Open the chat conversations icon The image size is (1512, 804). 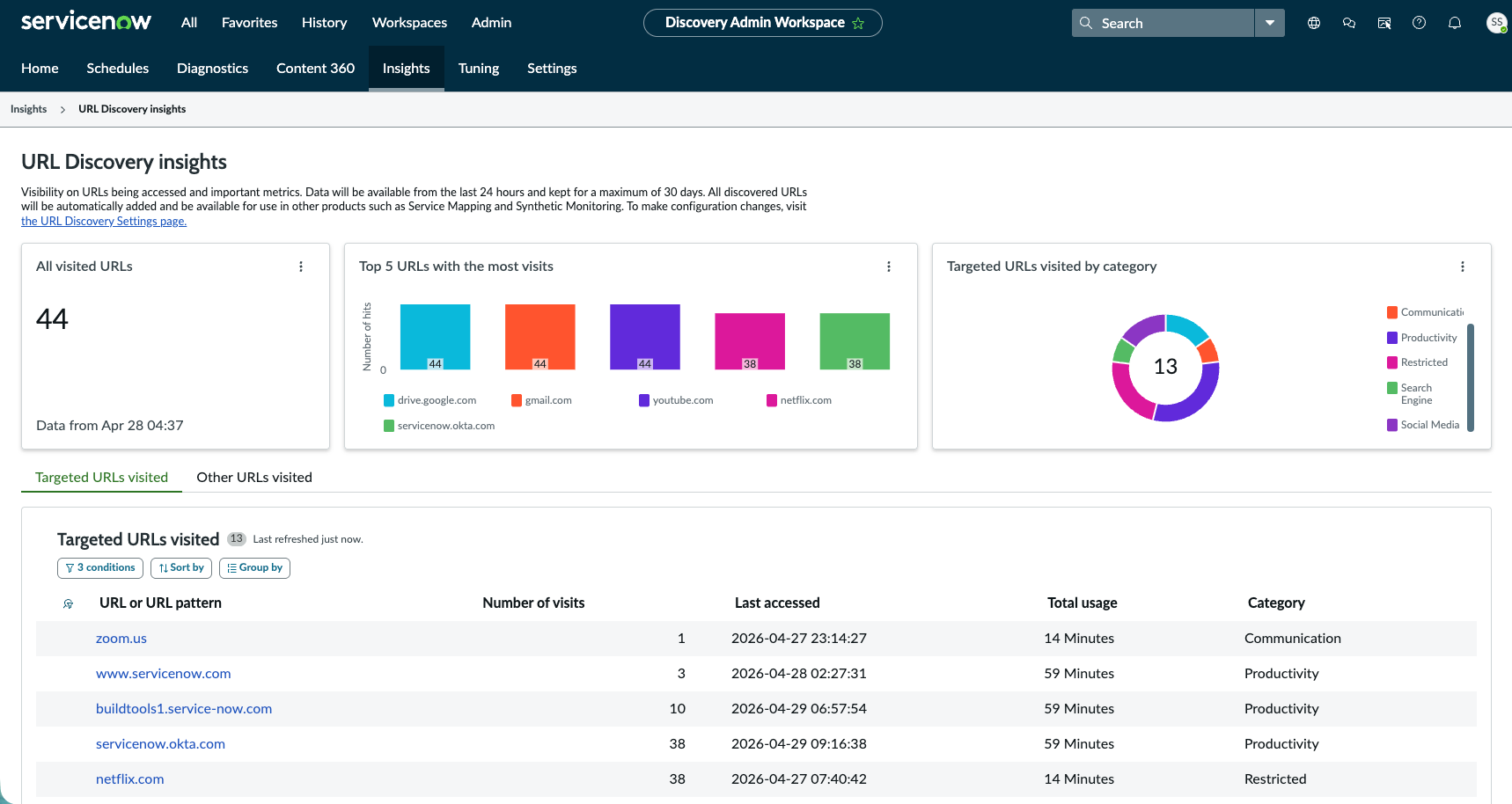click(x=1348, y=23)
